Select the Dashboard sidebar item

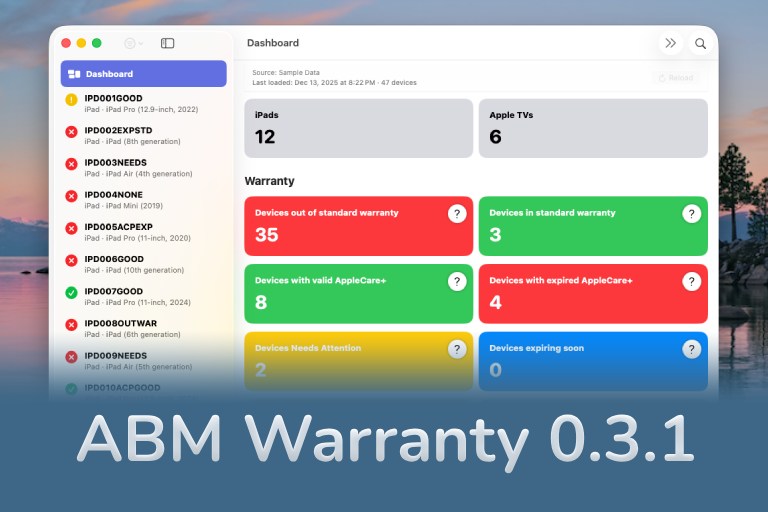click(x=144, y=73)
